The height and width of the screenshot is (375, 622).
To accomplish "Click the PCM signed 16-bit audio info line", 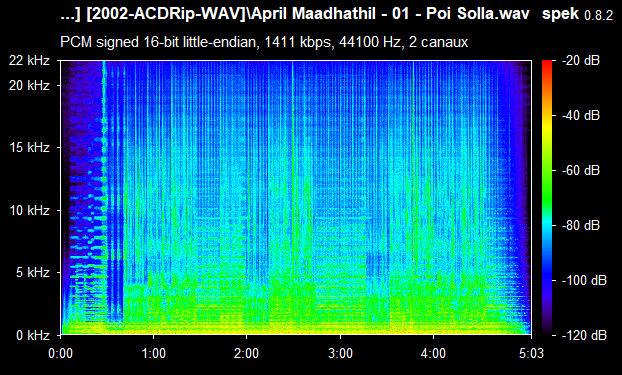I will [264, 42].
